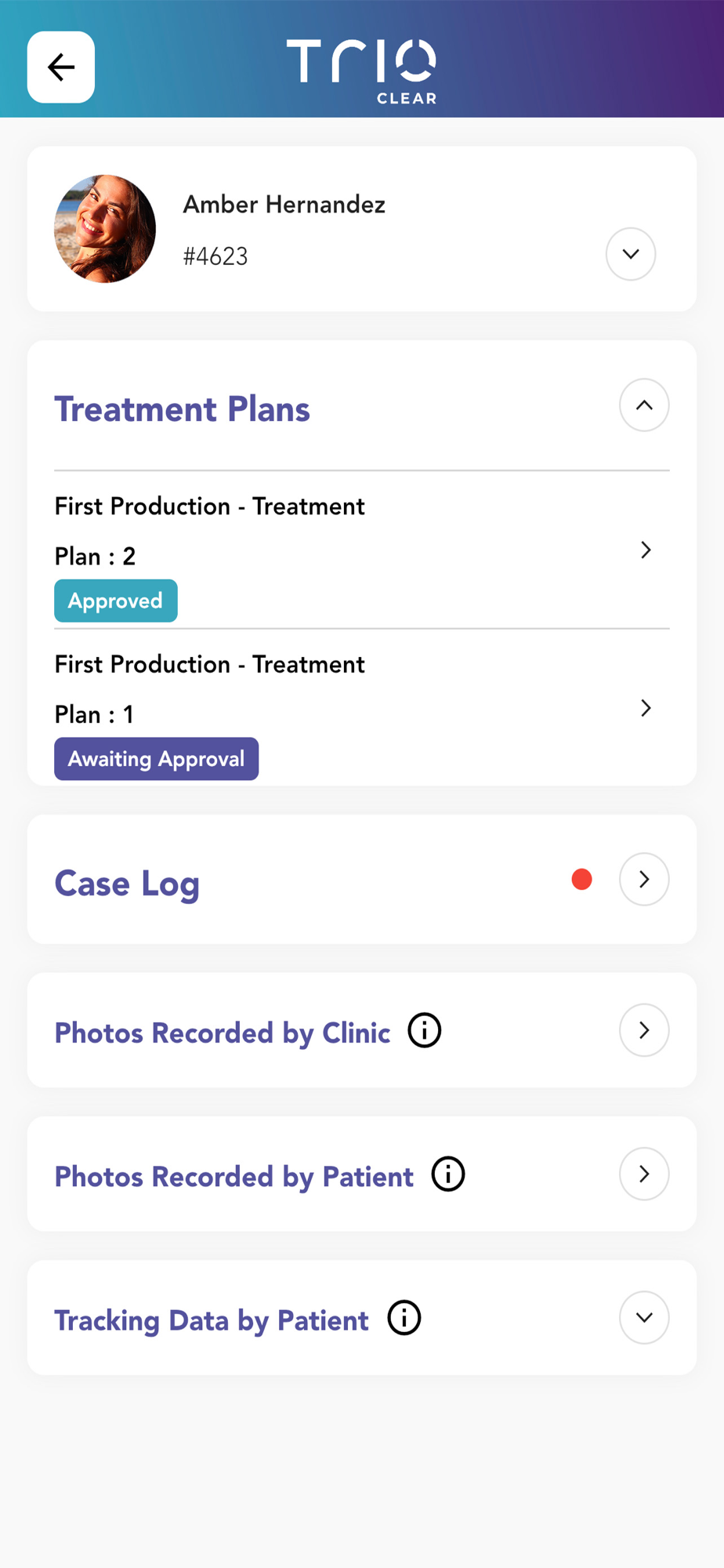Viewport: 724px width, 1568px height.
Task: Open Photos Recorded by Clinic arrow
Action: (644, 1030)
